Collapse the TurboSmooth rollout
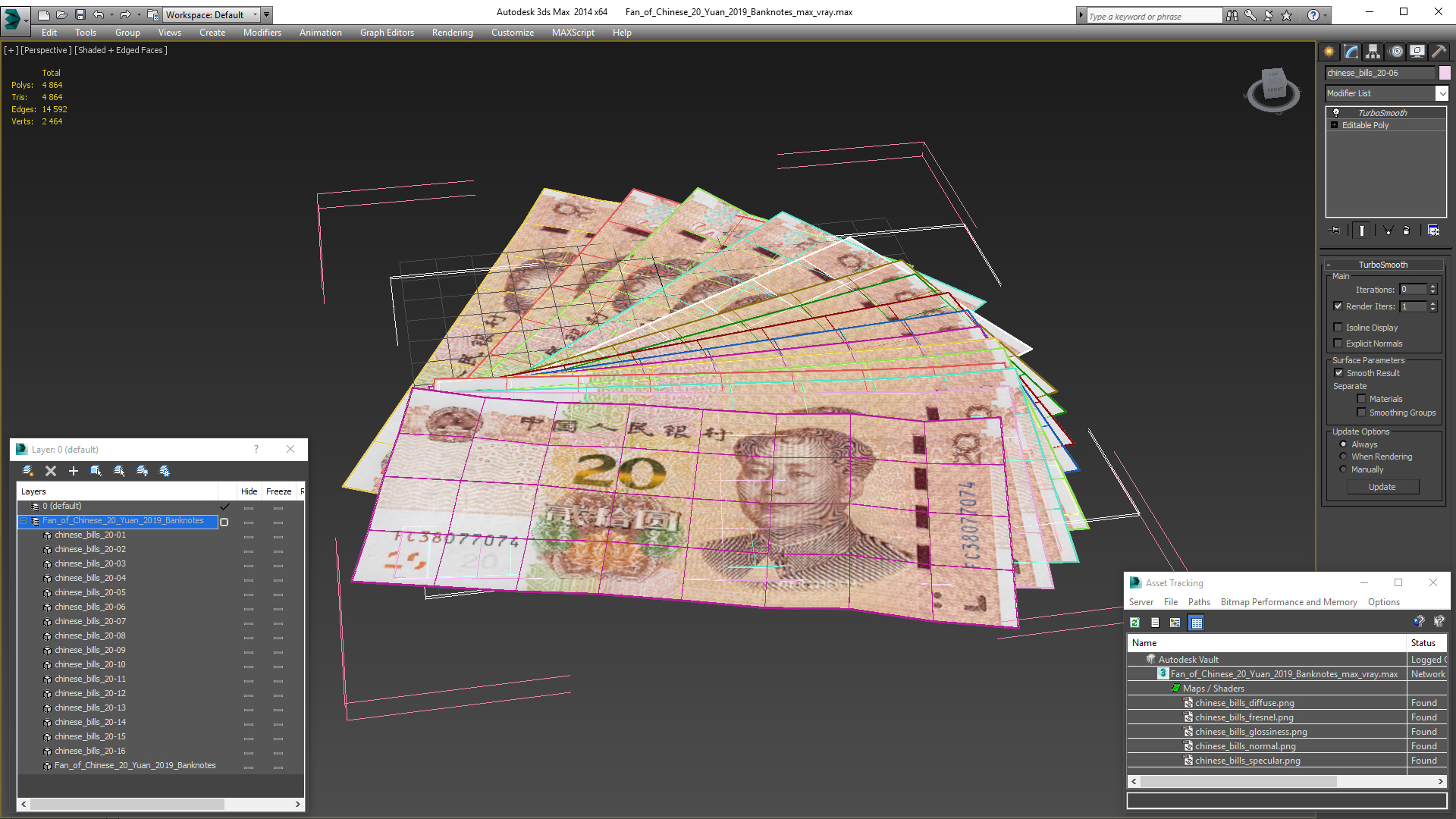1456x819 pixels. tap(1329, 265)
